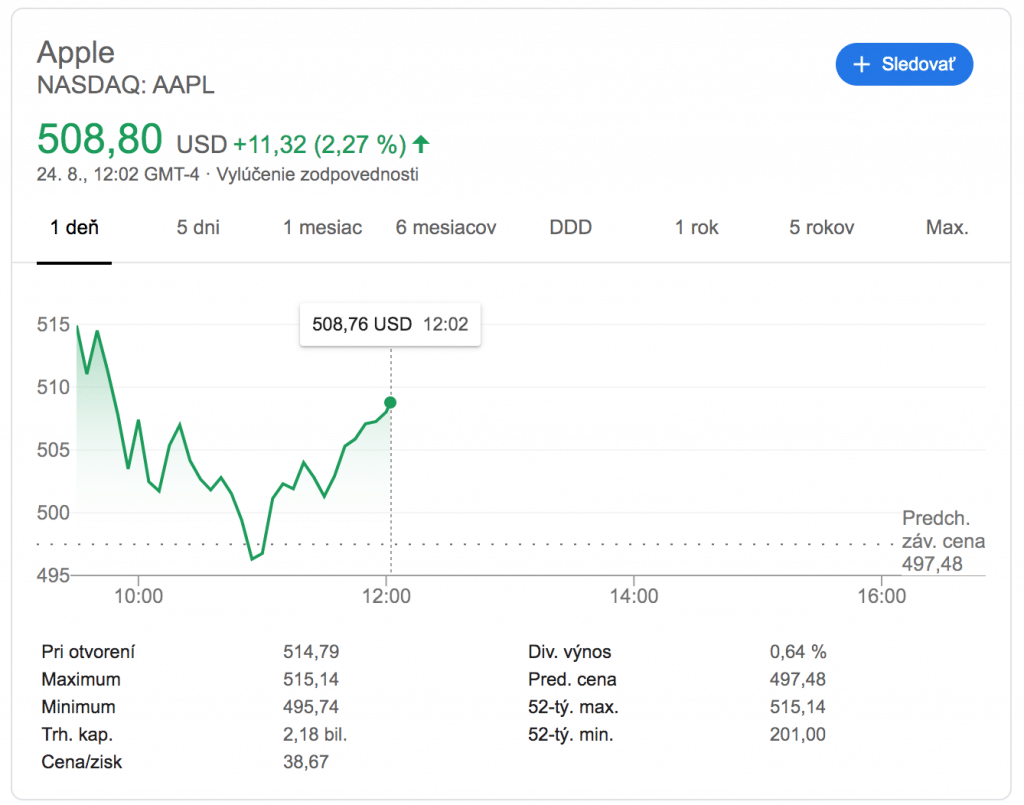The width and height of the screenshot is (1024, 805).
Task: Show the 6 mesiacov chart range
Action: 446,227
